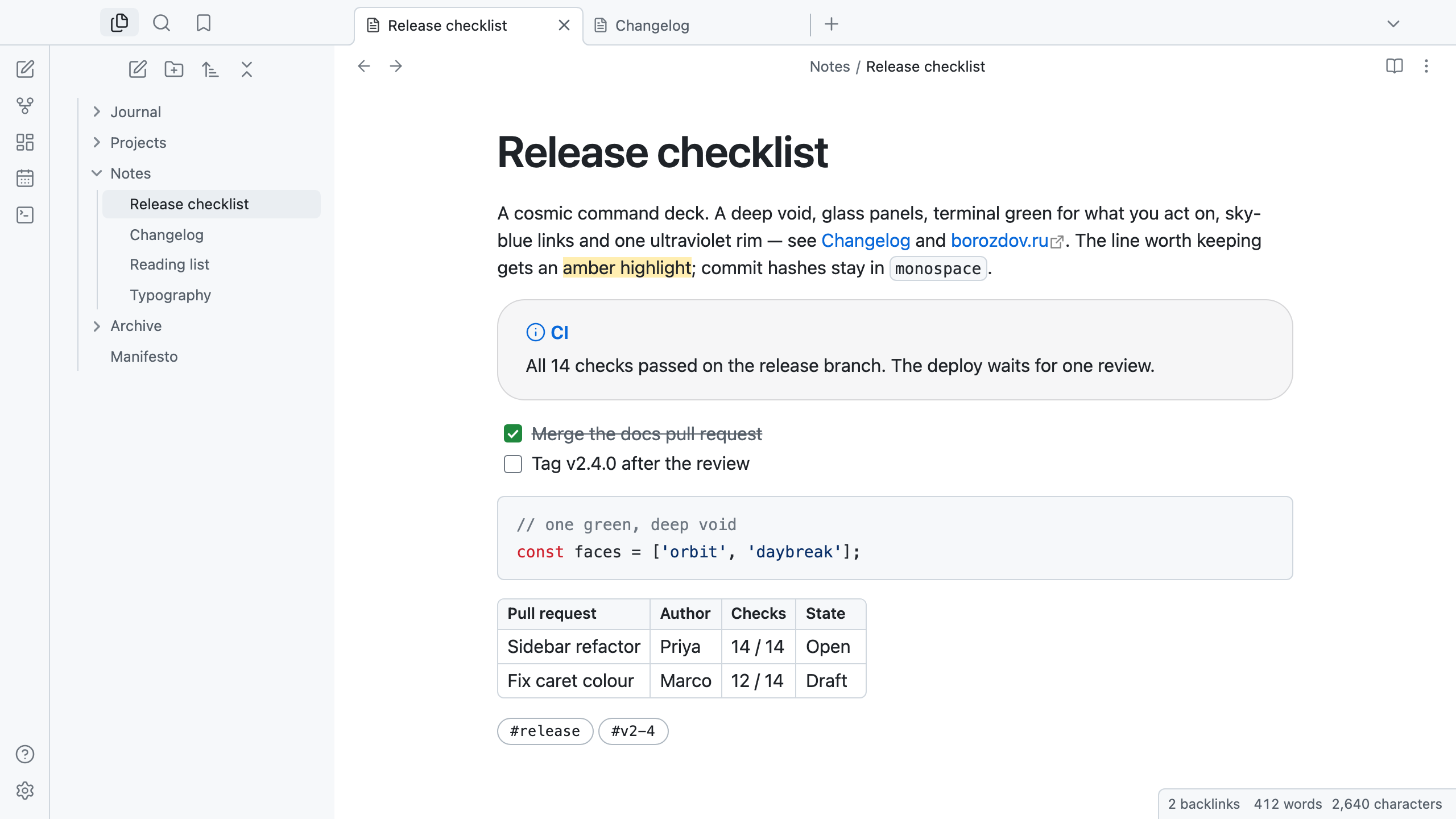The width and height of the screenshot is (1456, 819).
Task: Select the Release checklist tab
Action: tap(469, 26)
